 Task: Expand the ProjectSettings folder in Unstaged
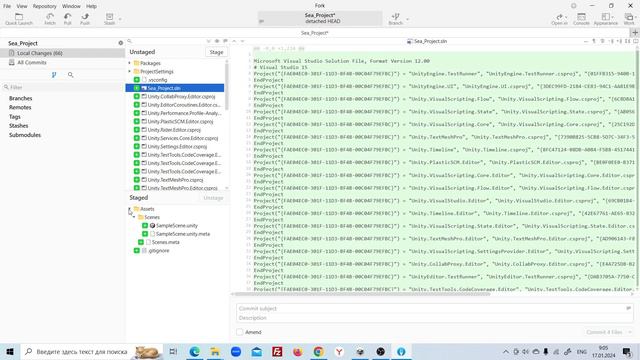(130, 71)
